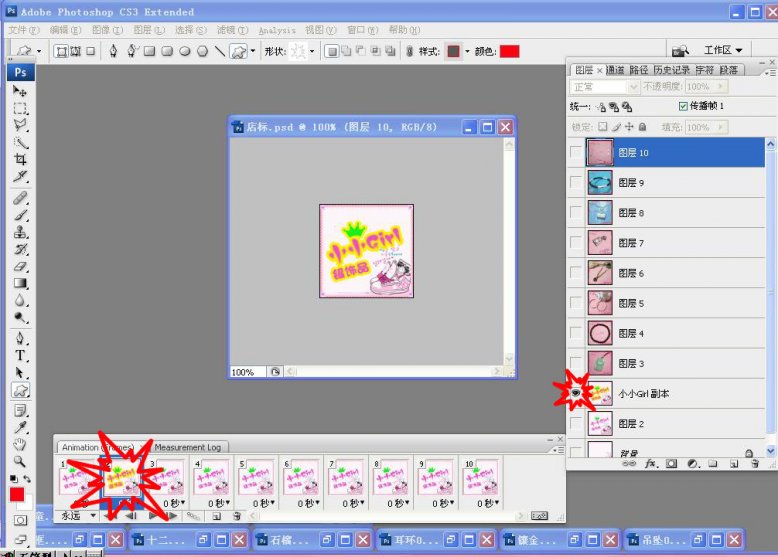Switch to the Measurement Log tab
Image resolution: width=778 pixels, height=557 pixels.
click(188, 447)
